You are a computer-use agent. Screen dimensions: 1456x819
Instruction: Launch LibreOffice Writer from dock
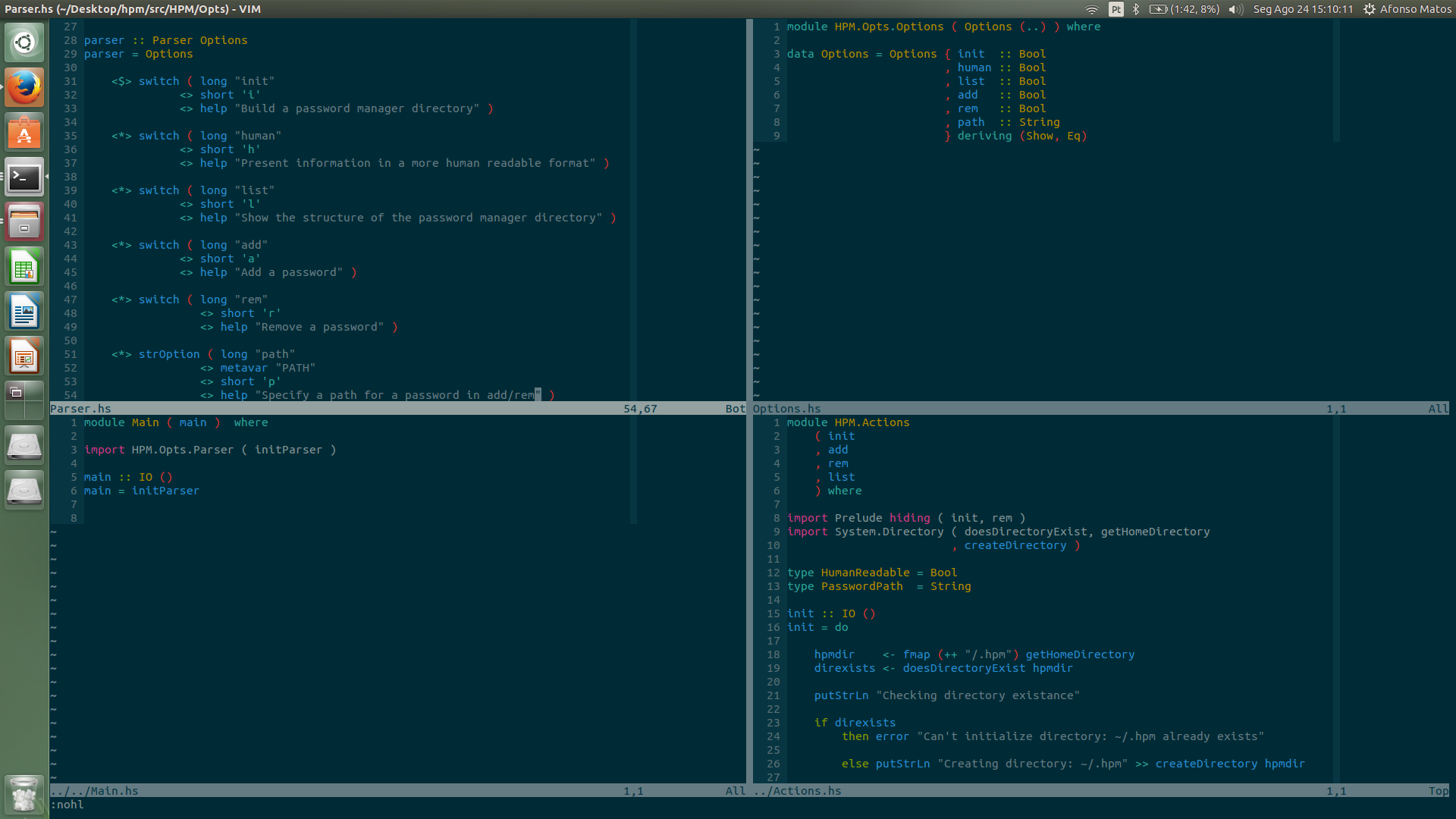(x=24, y=312)
